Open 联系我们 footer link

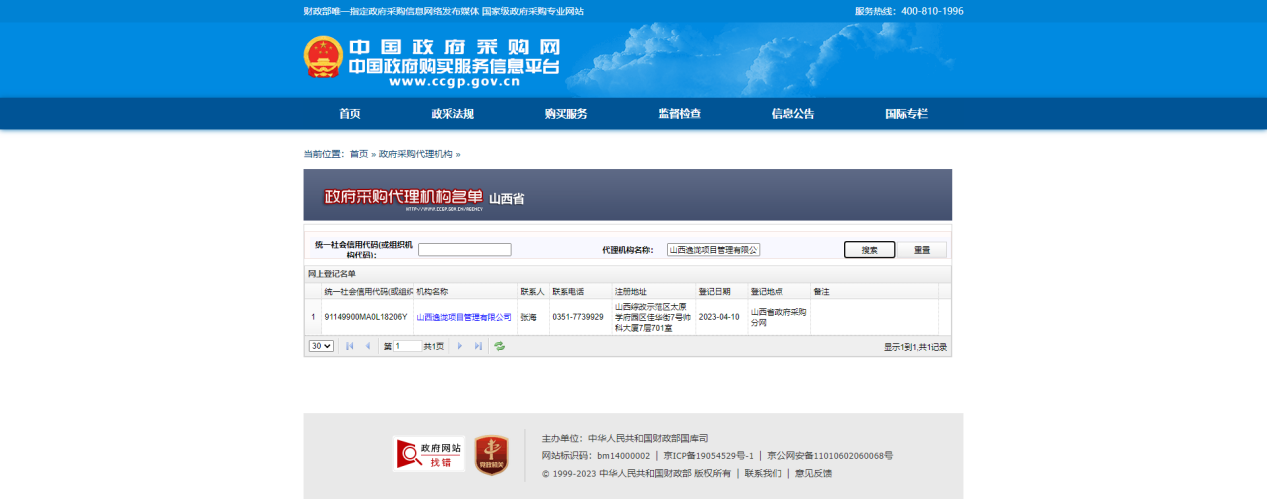(763, 473)
